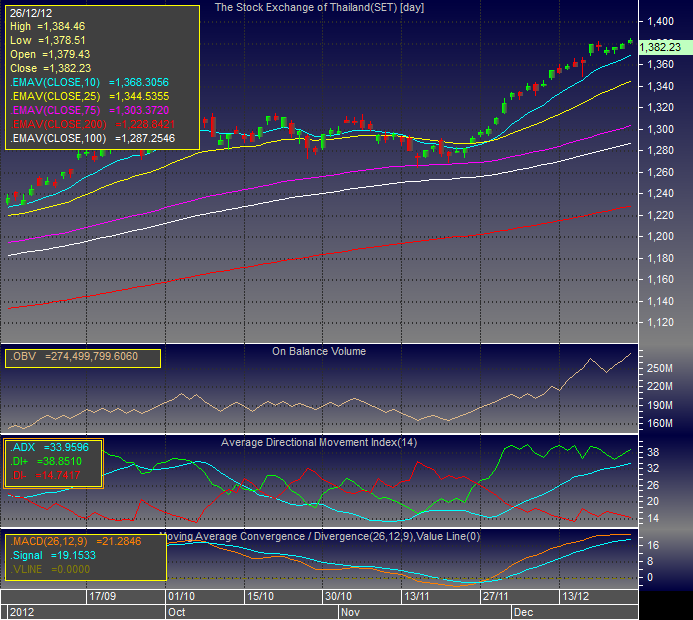Click the 160M OBV axis label
Screen dimensions: 693x620
coord(660,423)
